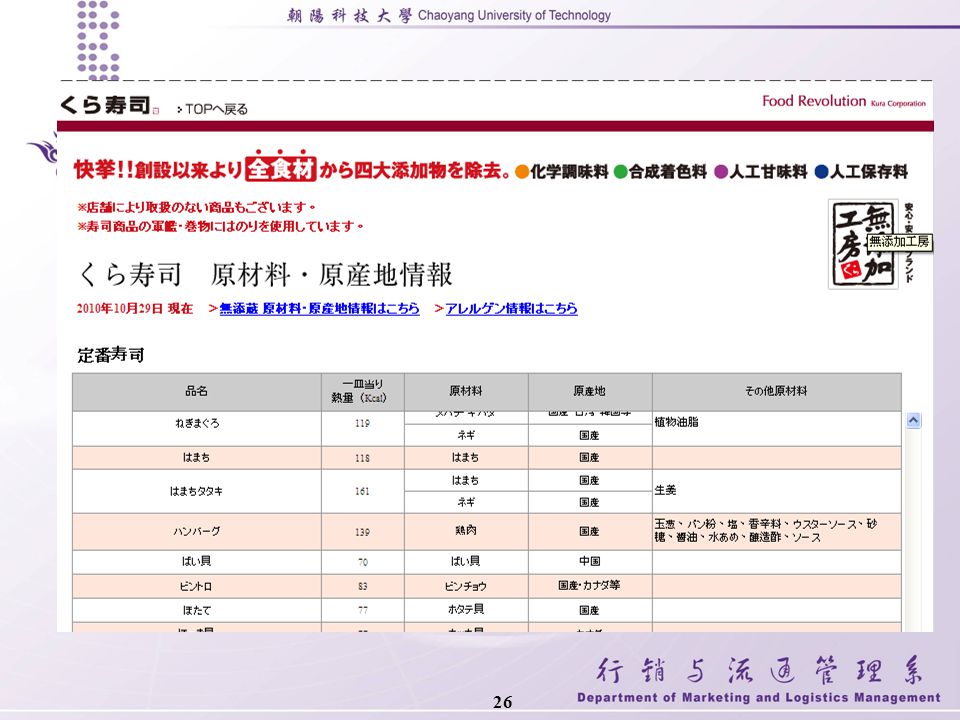Click the Food Revolution Kura Corporation logo
Viewport: 960px width, 720px height.
click(844, 102)
